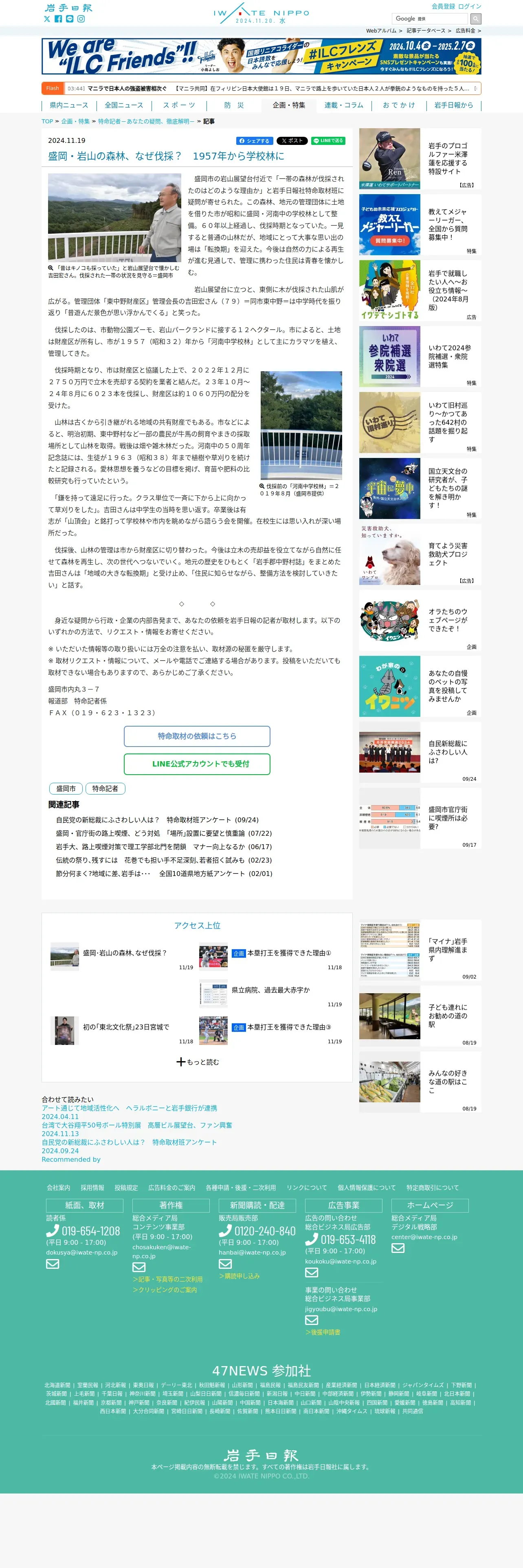Screen dimensions: 523x1568
Task: Open sidebar card いわて旧村巡り
Action: (x=420, y=422)
